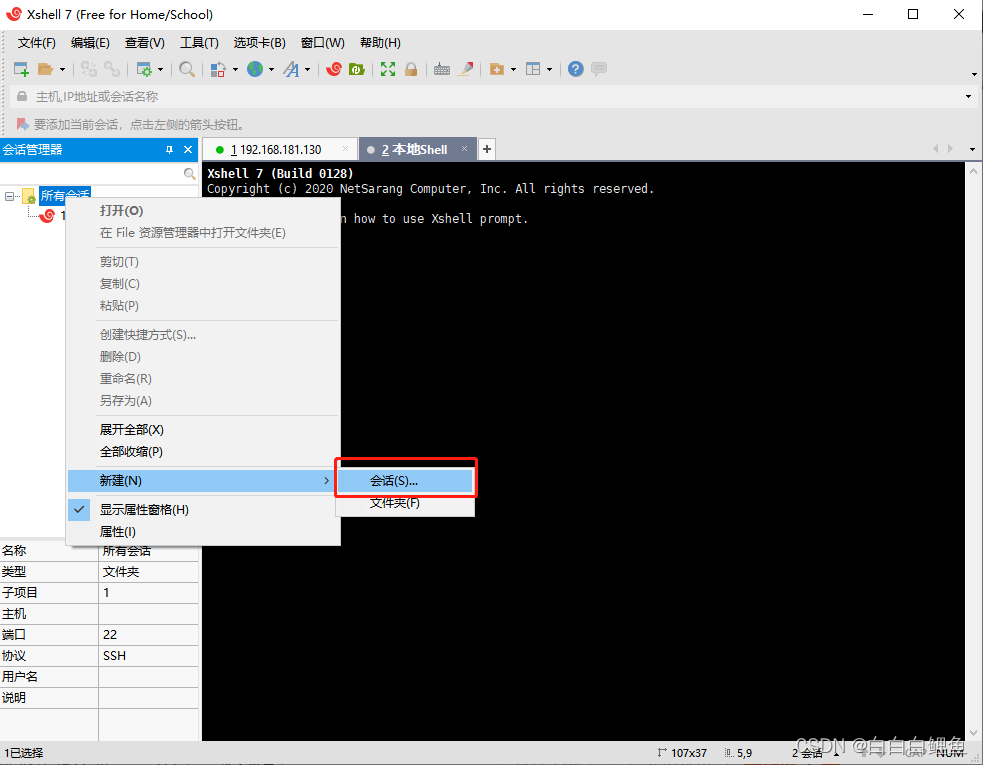Click the terminal vertical scrollbar
Screen dimensions: 983x765
point(973,451)
